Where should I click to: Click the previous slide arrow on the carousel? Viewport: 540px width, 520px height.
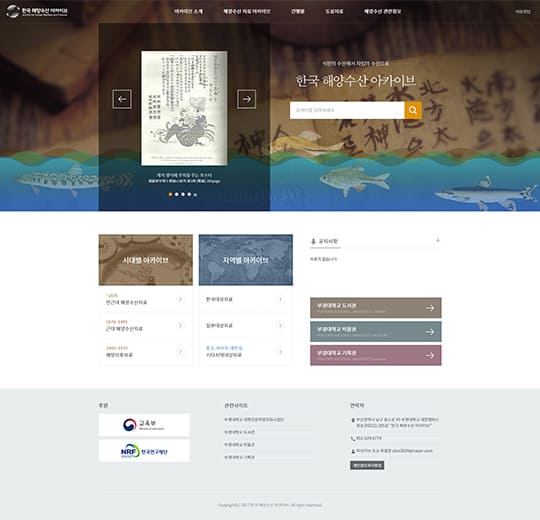[x=122, y=99]
